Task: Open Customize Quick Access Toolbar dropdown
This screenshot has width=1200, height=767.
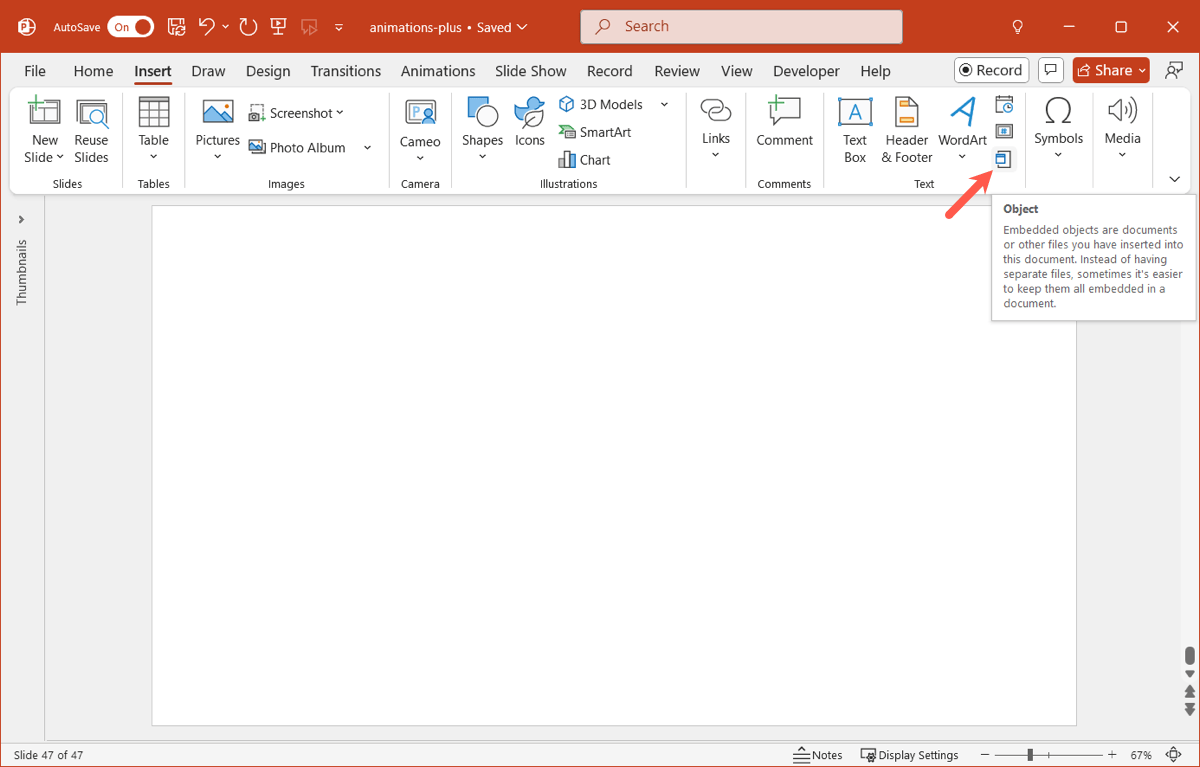Action: coord(339,27)
